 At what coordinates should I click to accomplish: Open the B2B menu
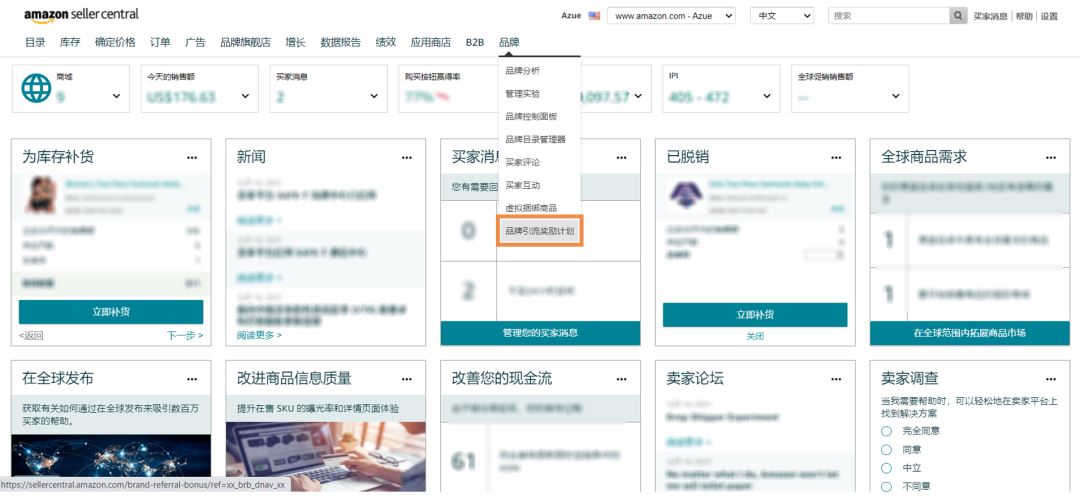(475, 43)
